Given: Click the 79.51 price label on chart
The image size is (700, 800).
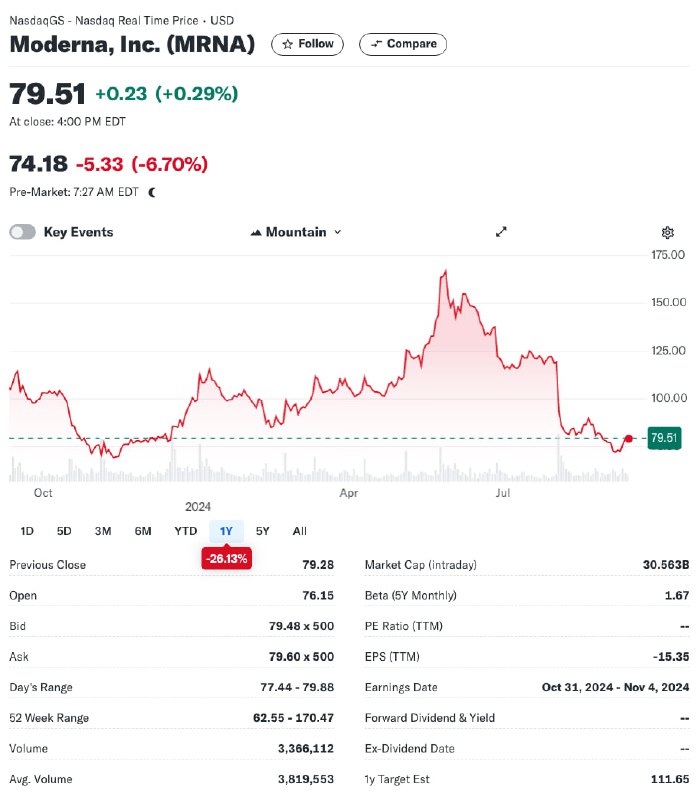Looking at the screenshot, I should click(664, 438).
